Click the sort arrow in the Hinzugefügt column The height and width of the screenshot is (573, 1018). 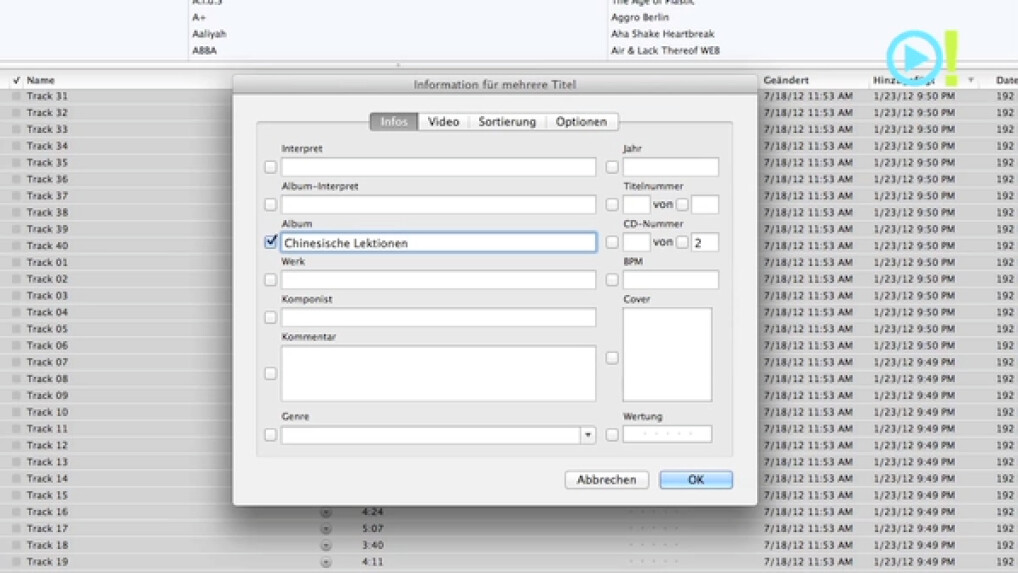[x=970, y=80]
